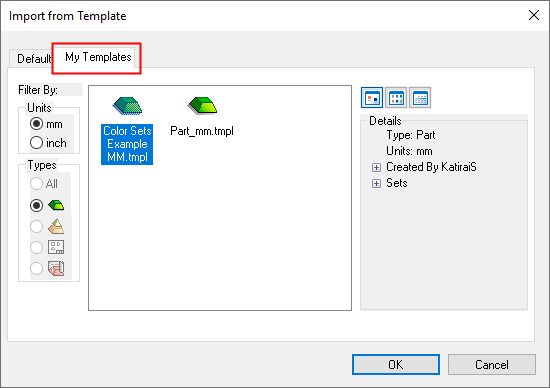Switch to small icons grid view
This screenshot has width=550, height=388.
pos(396,98)
